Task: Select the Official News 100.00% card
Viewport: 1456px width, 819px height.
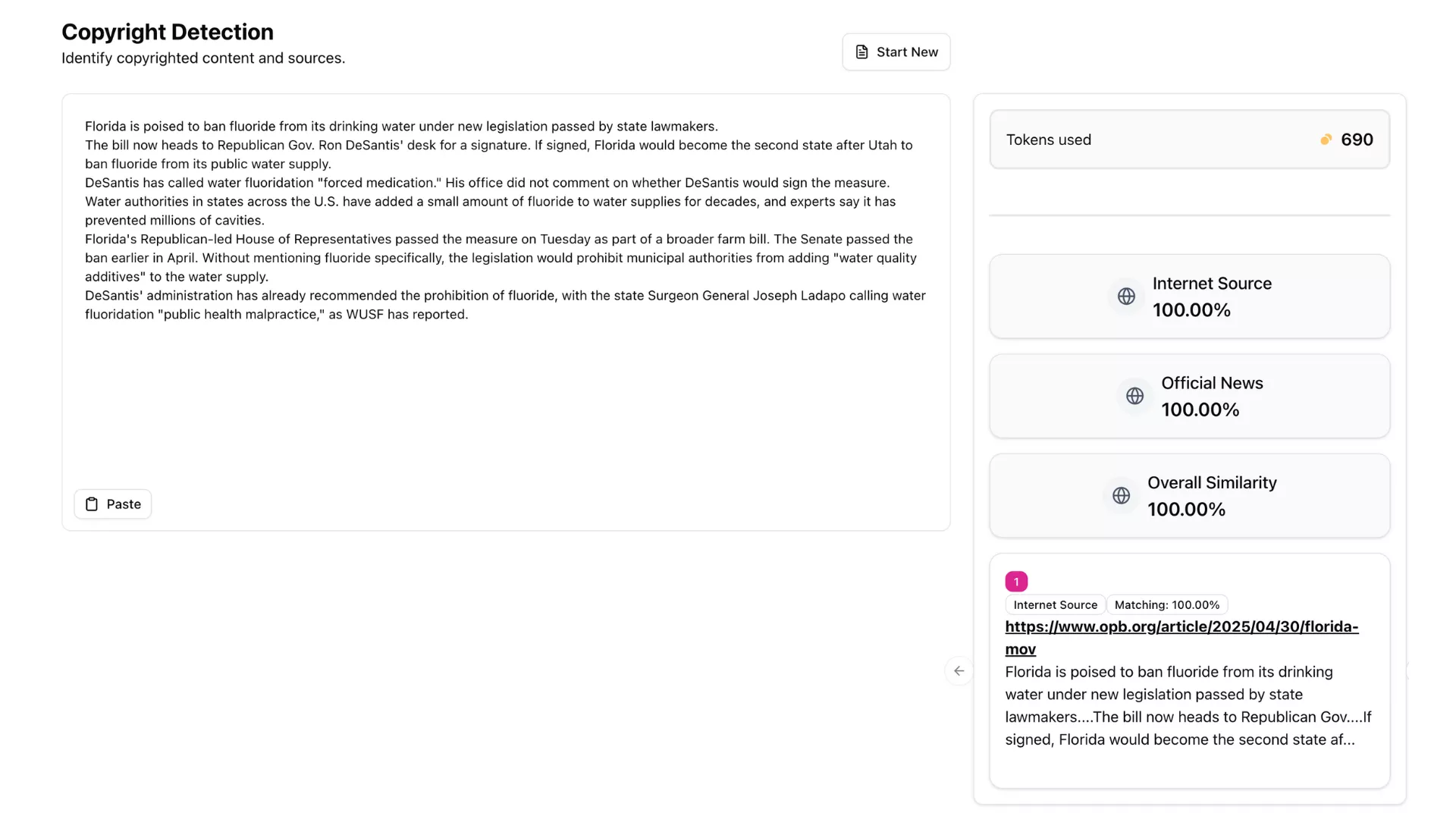Action: coord(1189,396)
